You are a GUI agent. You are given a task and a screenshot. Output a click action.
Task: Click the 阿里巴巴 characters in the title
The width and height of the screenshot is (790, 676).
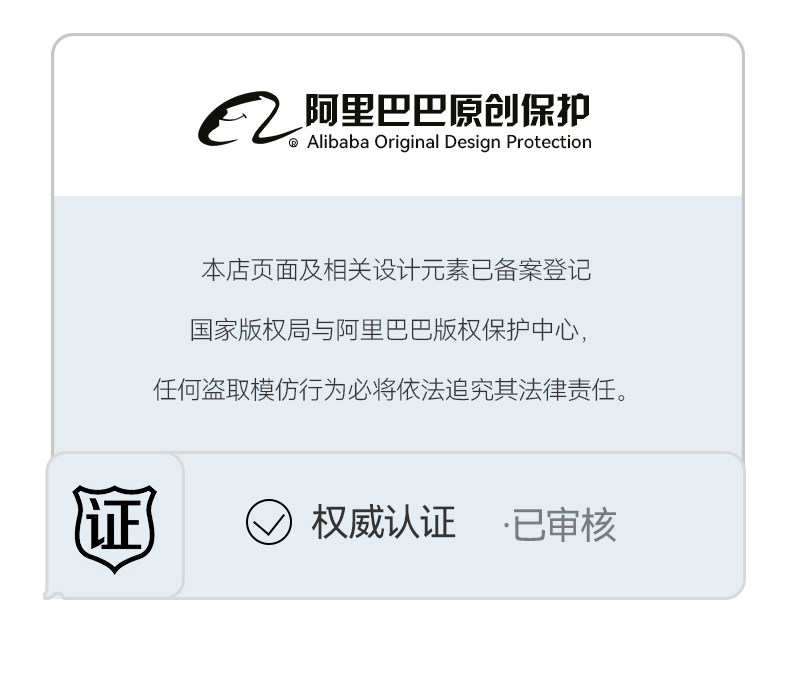376,110
